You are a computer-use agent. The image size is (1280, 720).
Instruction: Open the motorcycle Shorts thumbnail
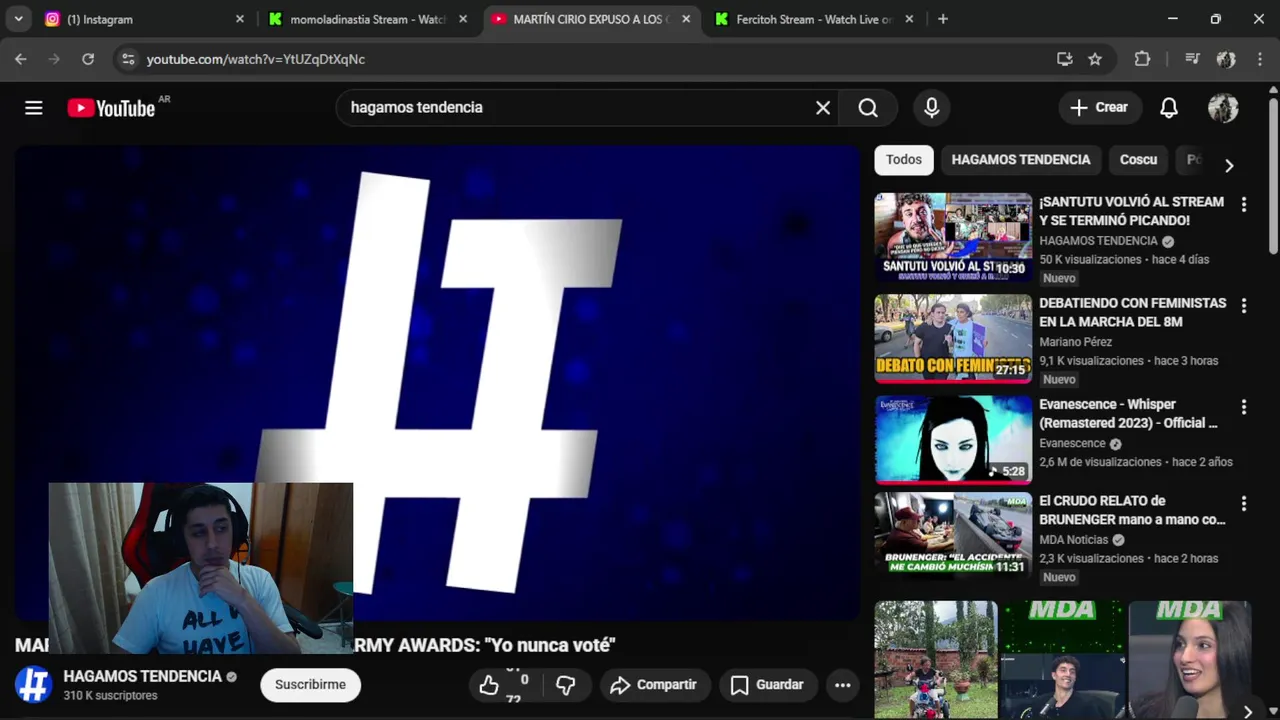click(x=936, y=660)
